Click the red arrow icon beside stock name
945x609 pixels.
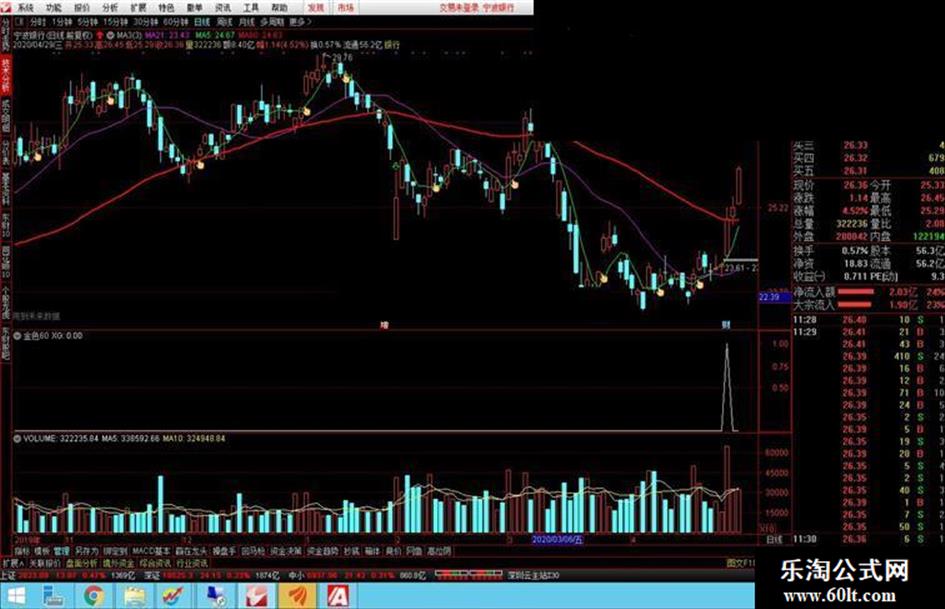tap(100, 36)
